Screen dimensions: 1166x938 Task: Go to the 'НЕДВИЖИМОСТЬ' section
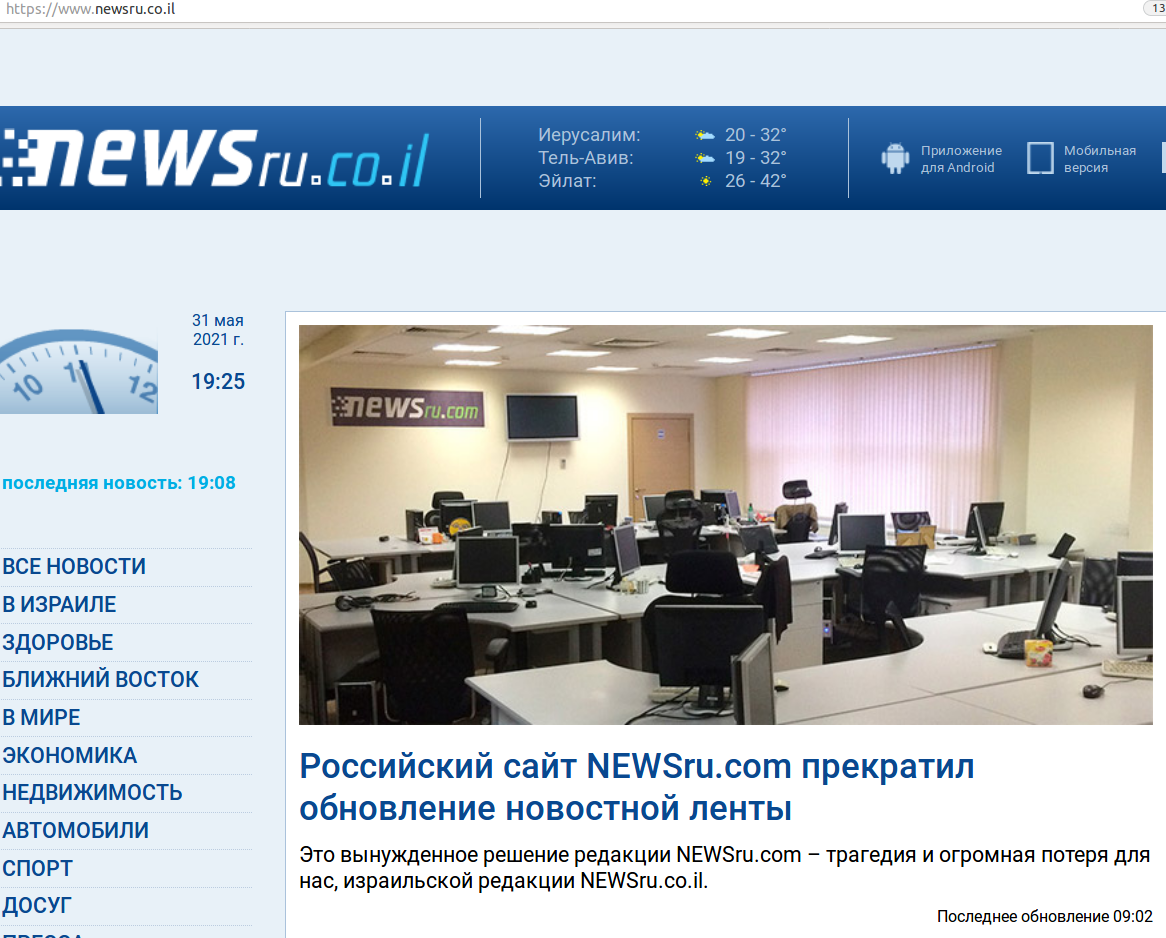92,793
